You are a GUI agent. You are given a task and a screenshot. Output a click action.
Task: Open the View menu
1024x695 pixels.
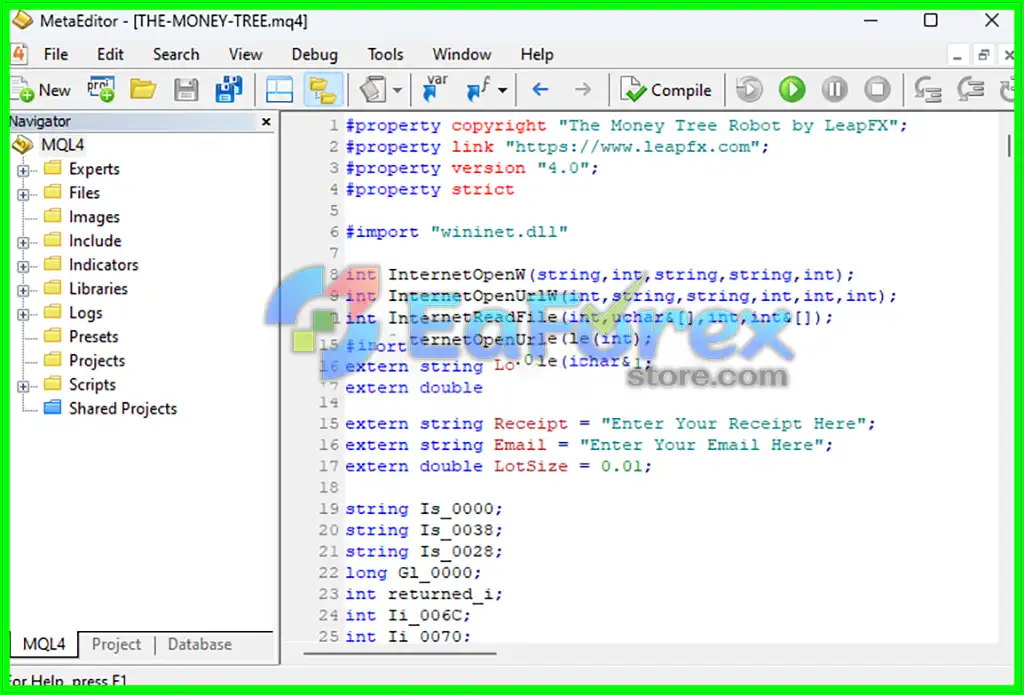(246, 54)
